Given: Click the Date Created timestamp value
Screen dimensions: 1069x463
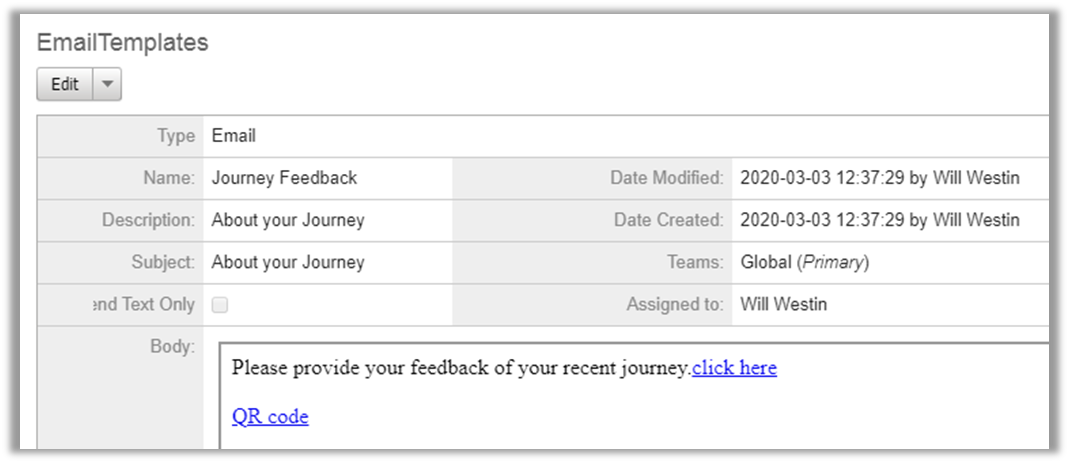Looking at the screenshot, I should pyautogui.click(x=879, y=220).
